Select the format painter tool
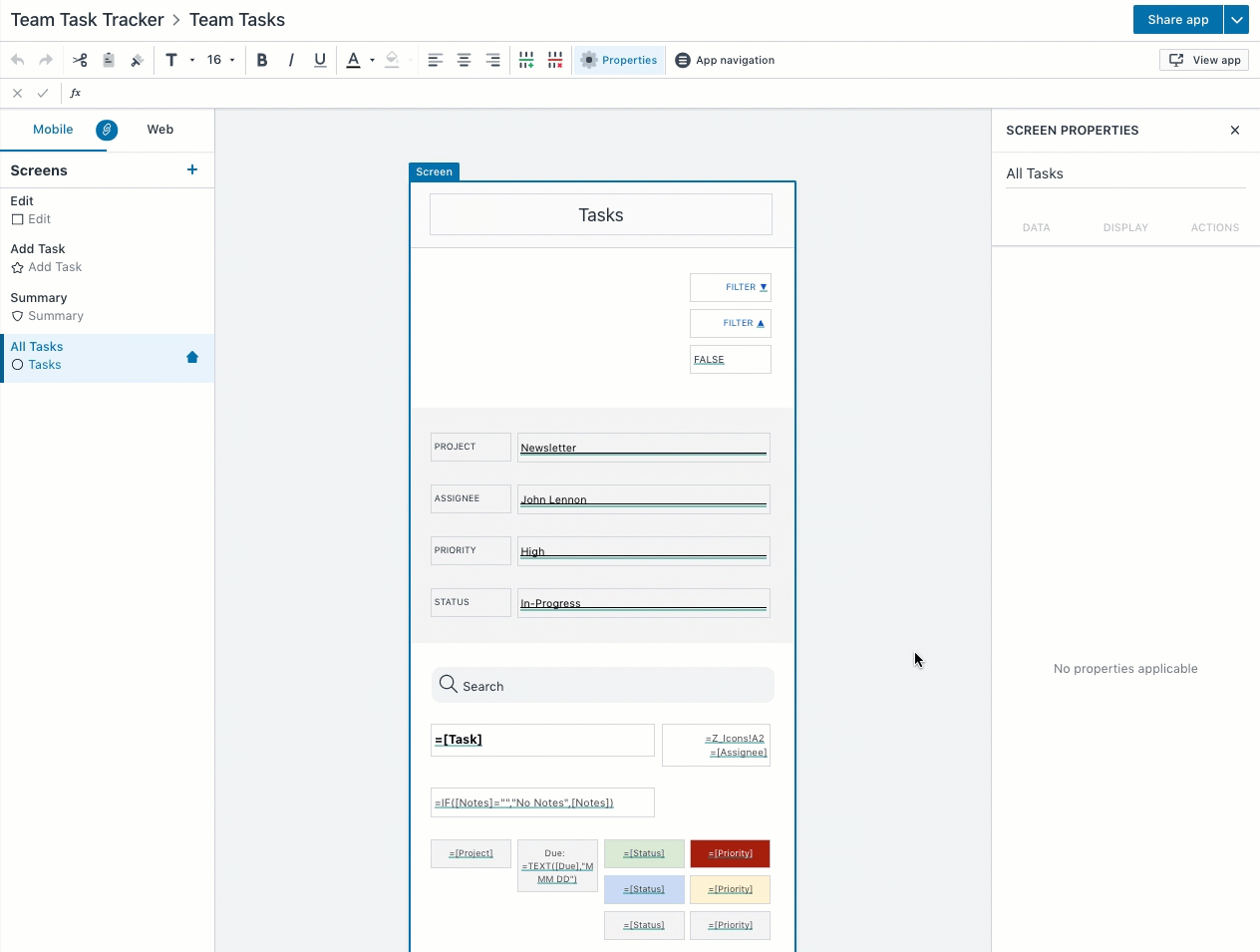1260x952 pixels. [137, 60]
